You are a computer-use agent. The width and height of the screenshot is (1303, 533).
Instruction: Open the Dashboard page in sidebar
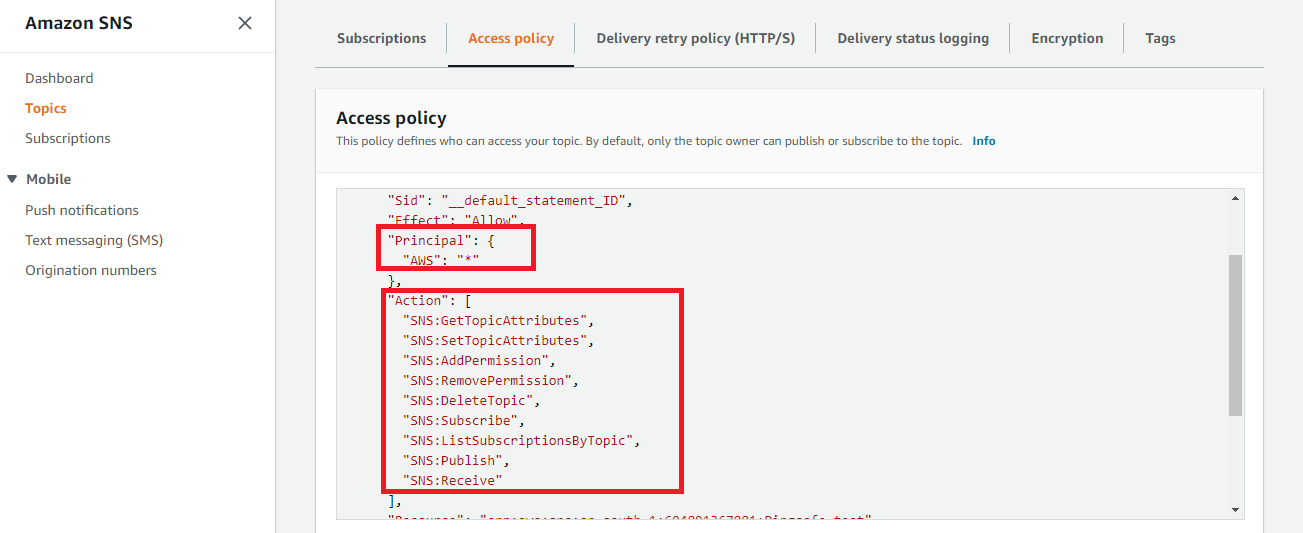(x=59, y=78)
